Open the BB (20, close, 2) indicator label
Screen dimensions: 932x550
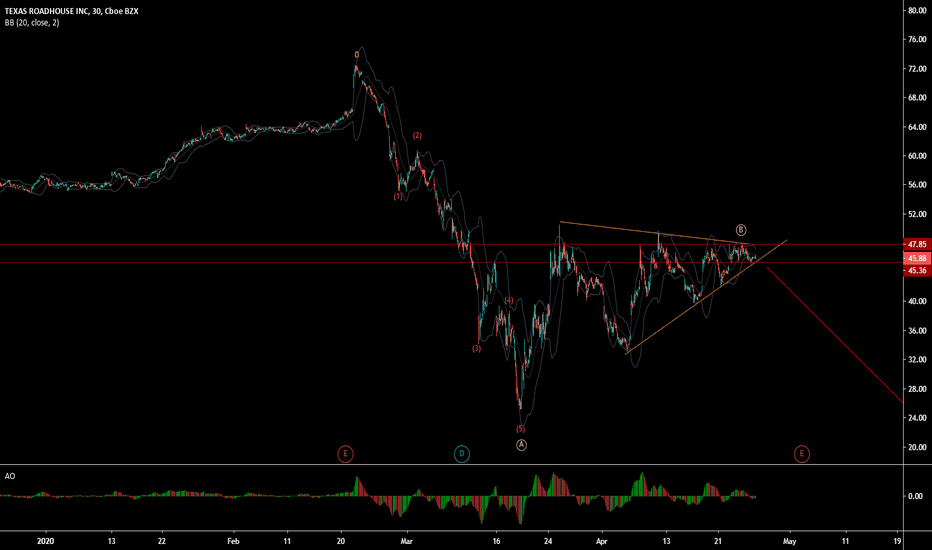point(32,23)
